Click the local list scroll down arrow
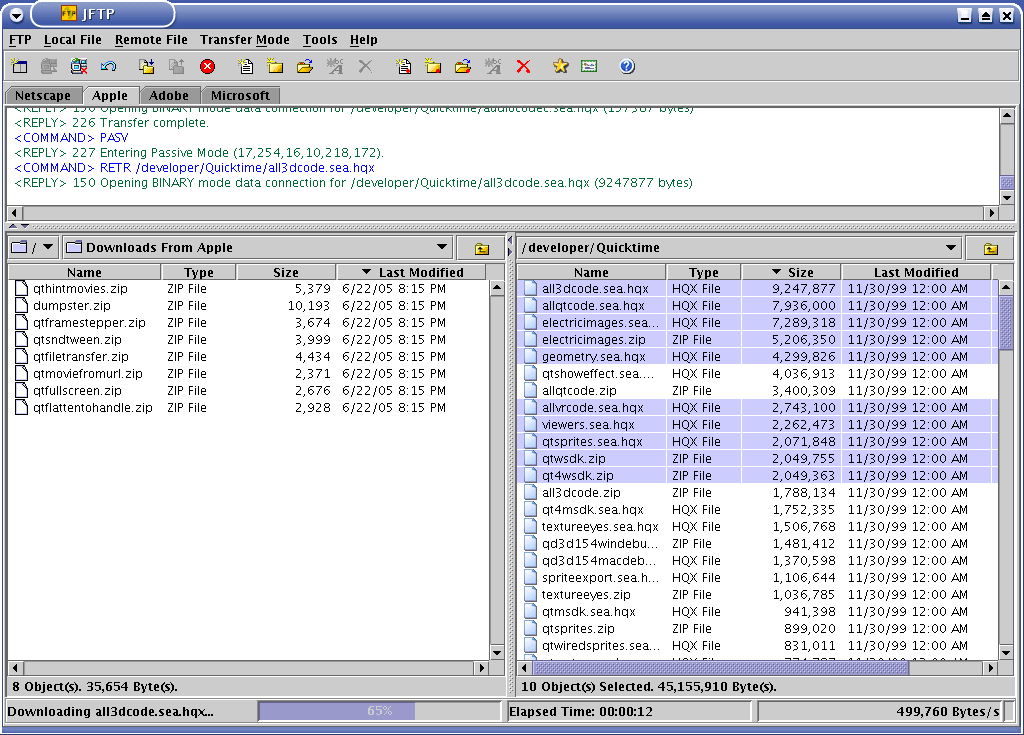This screenshot has height=735, width=1024. point(496,652)
